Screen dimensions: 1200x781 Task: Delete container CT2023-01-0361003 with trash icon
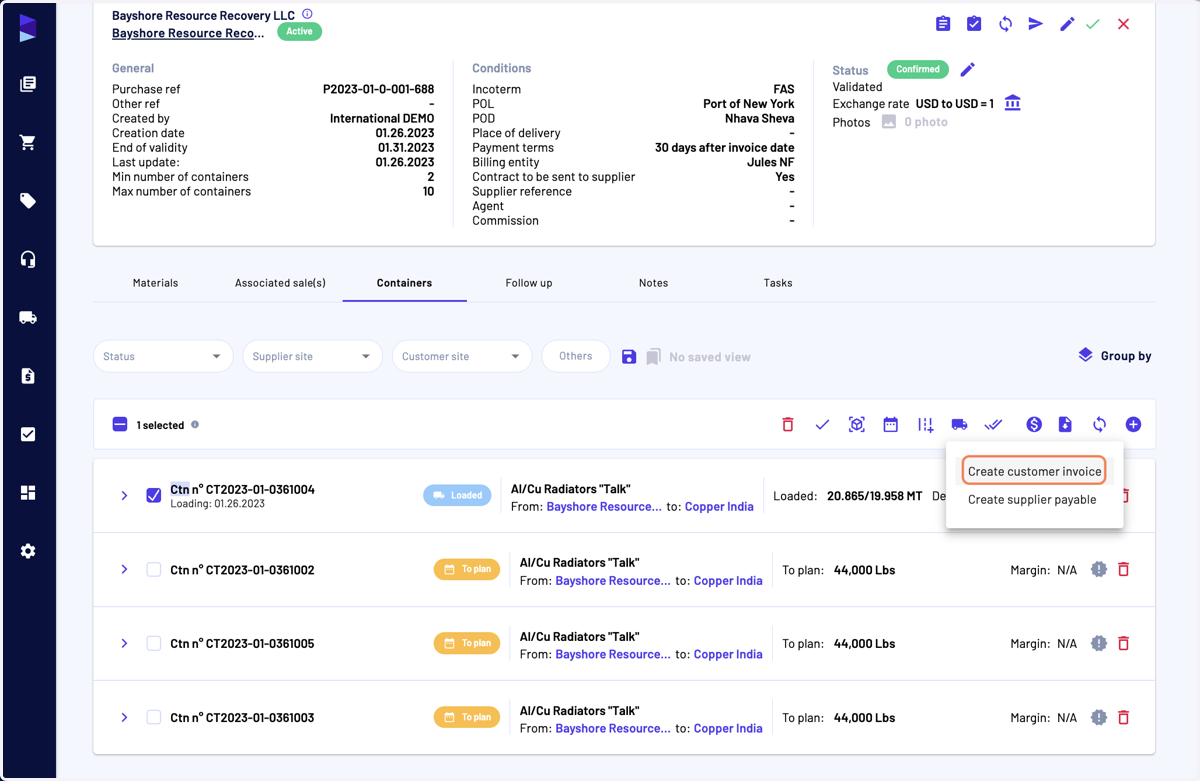[x=1124, y=717]
